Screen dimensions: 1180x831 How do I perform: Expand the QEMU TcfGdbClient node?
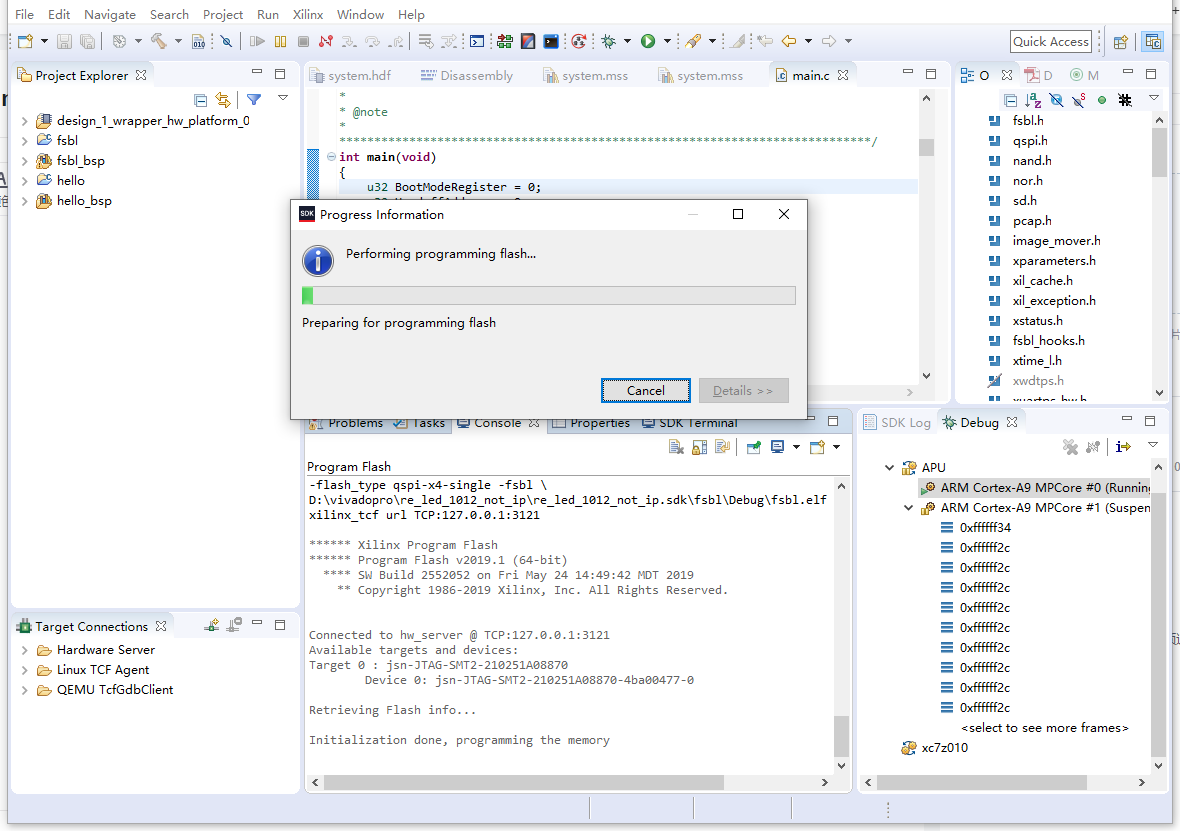25,689
